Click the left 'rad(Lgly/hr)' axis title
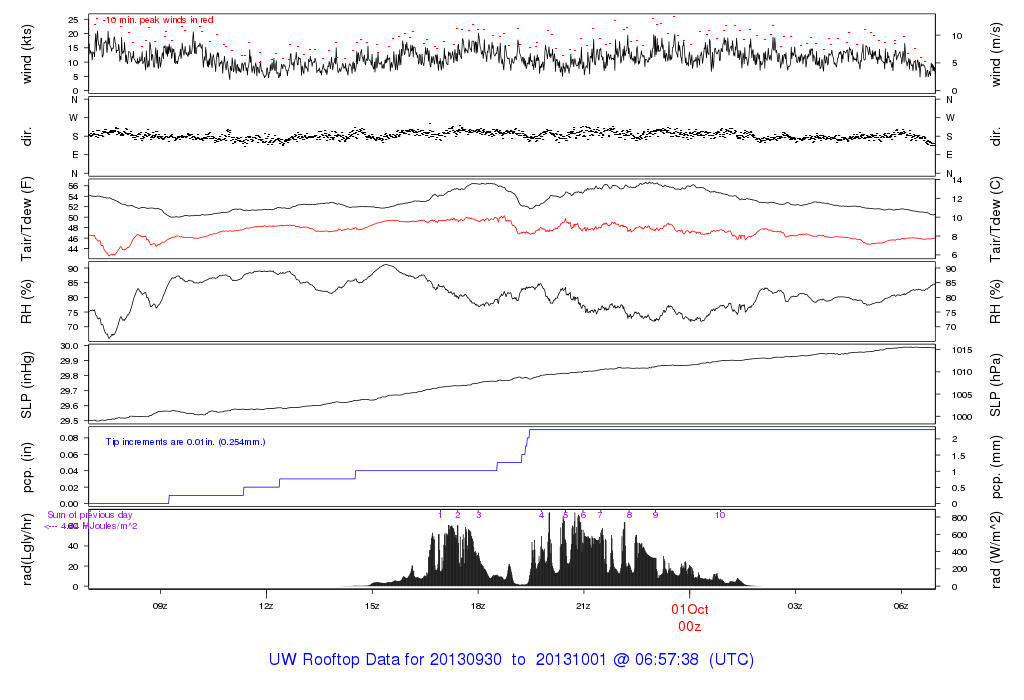Viewport: 1024px width, 700px height. (27, 549)
